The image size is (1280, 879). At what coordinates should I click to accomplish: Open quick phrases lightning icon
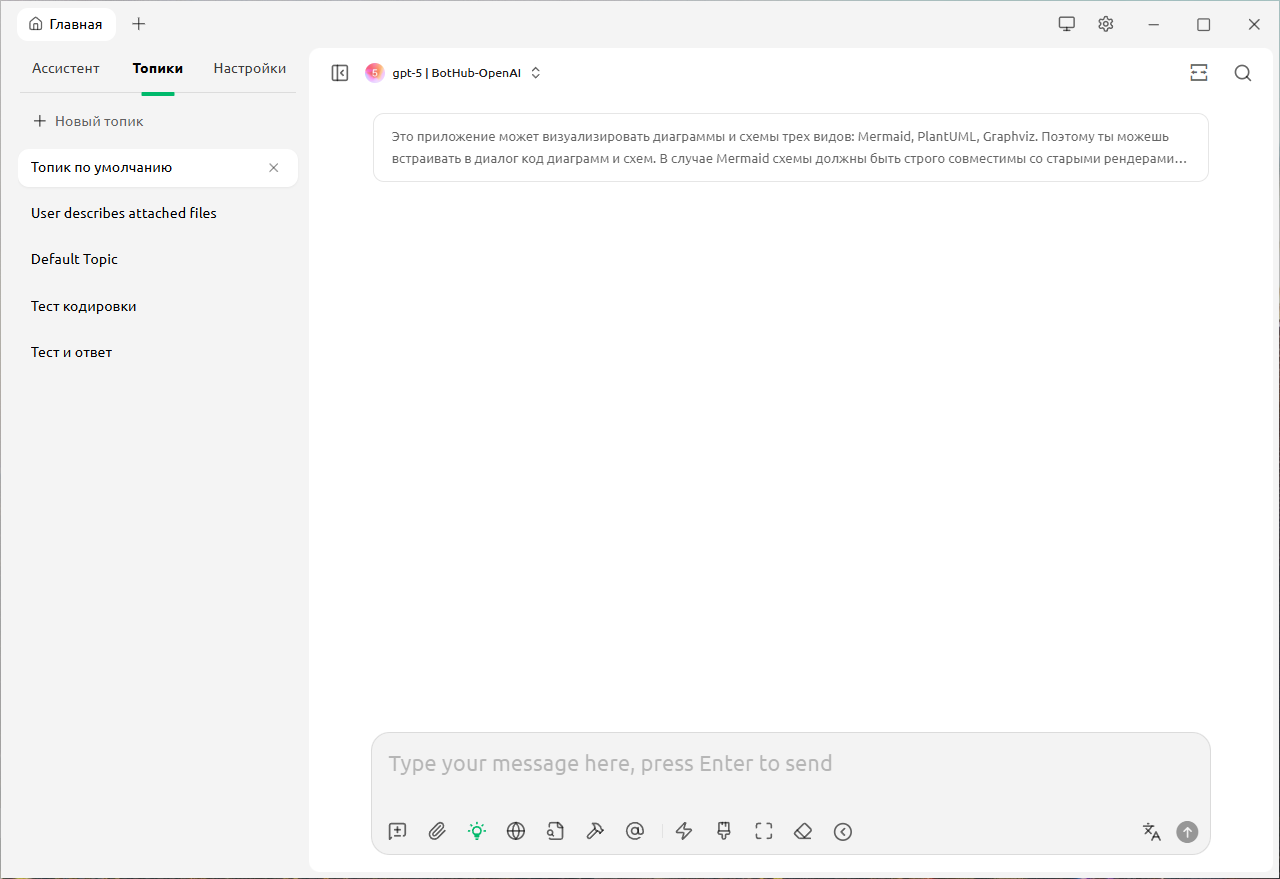tap(684, 831)
